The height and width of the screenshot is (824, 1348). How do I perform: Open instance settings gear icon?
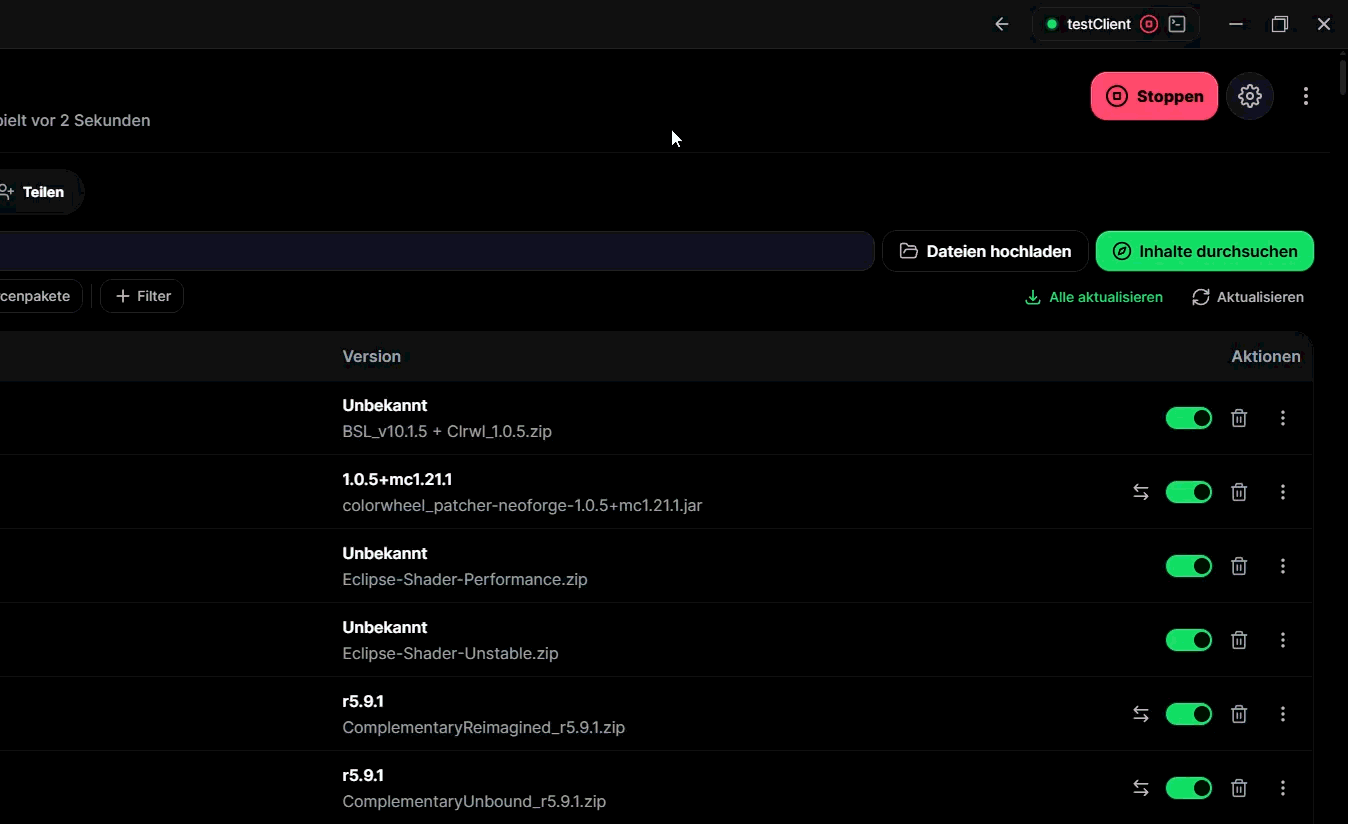pyautogui.click(x=1250, y=96)
